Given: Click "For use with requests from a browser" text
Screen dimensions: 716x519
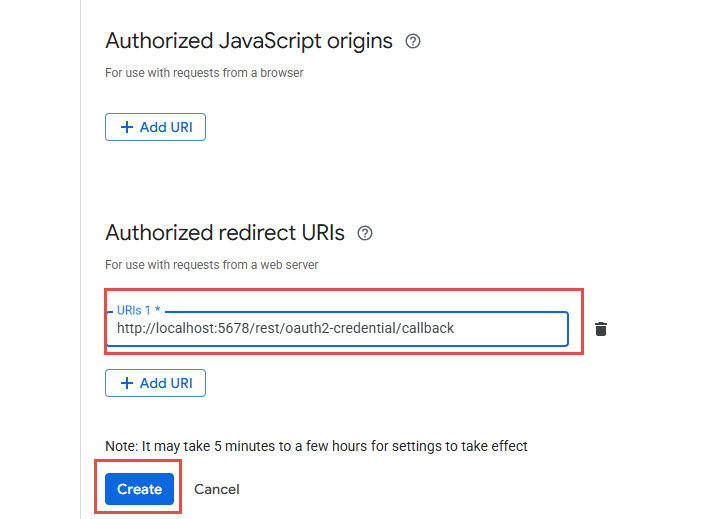Looking at the screenshot, I should tap(204, 73).
